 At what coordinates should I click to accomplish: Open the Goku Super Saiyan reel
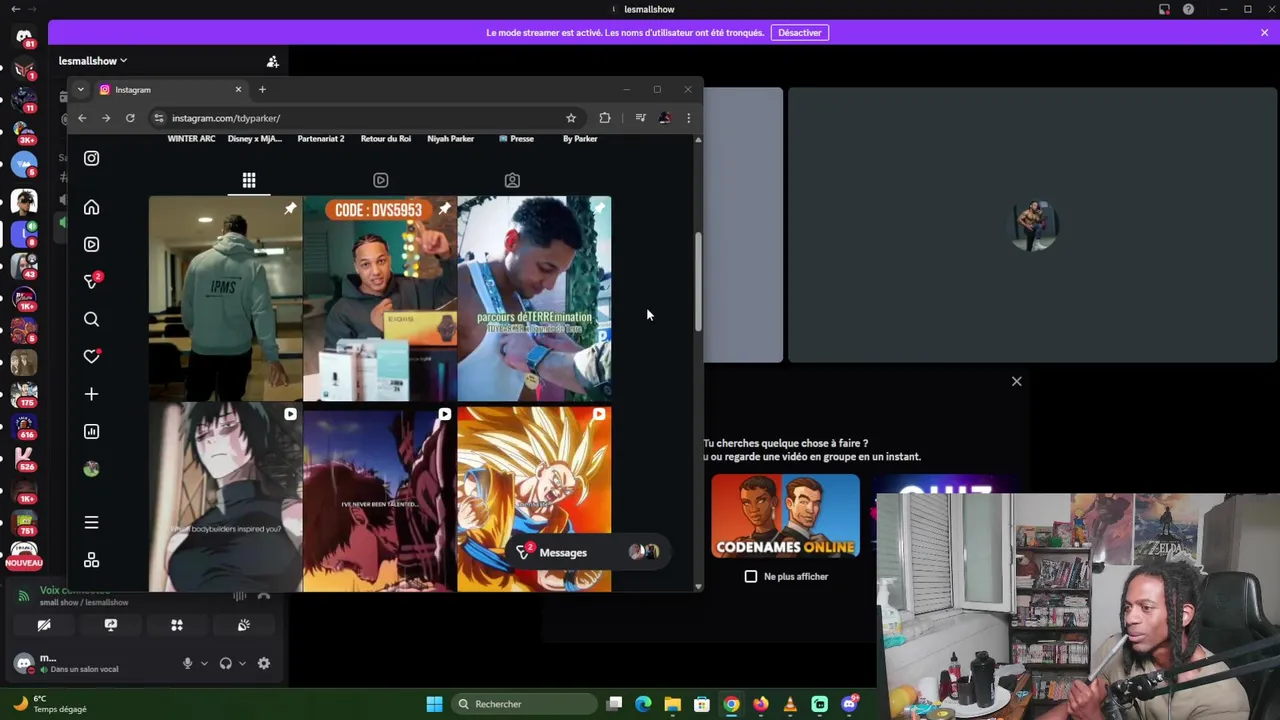(534, 498)
